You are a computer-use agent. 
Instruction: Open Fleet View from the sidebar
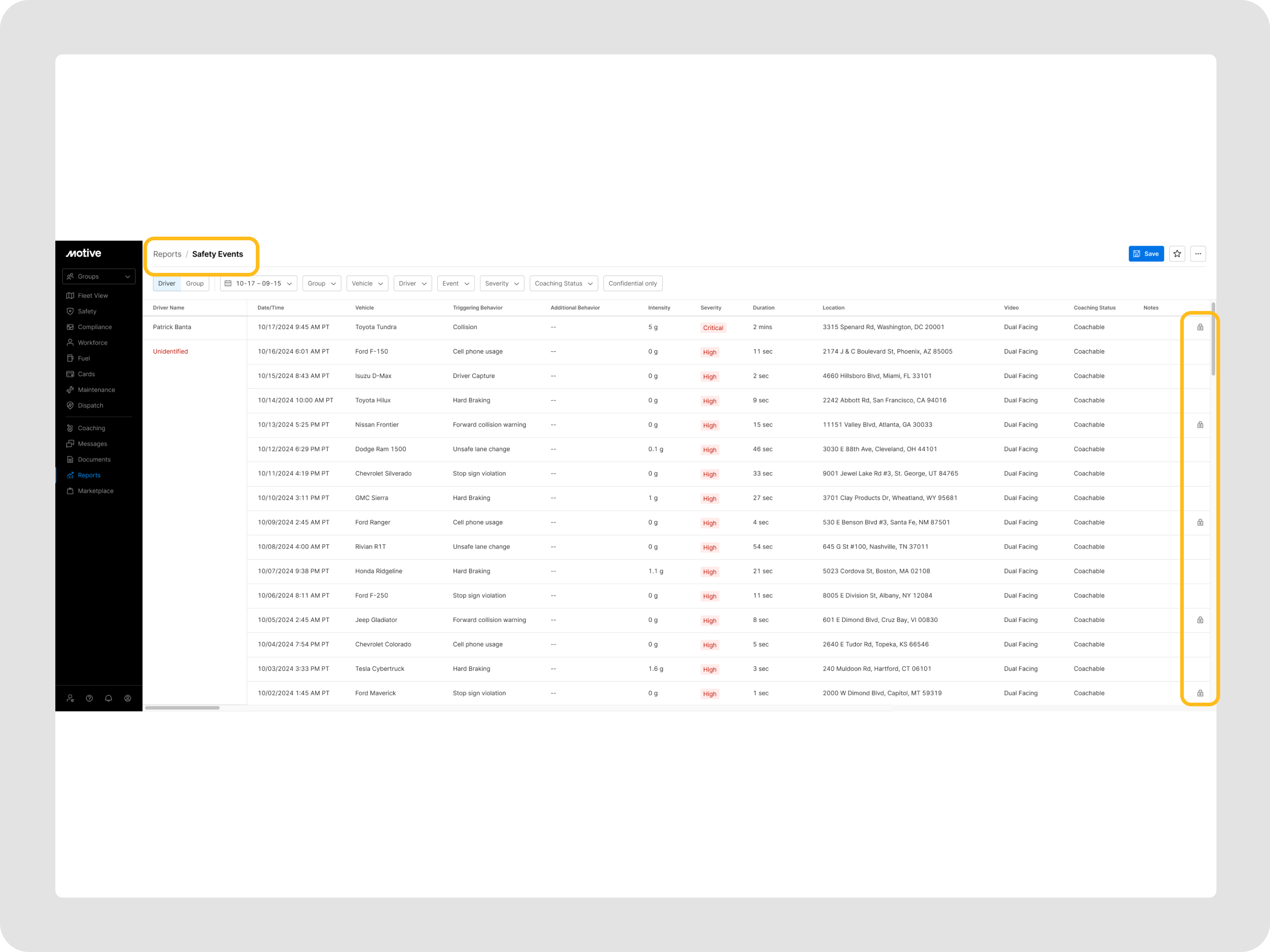92,295
